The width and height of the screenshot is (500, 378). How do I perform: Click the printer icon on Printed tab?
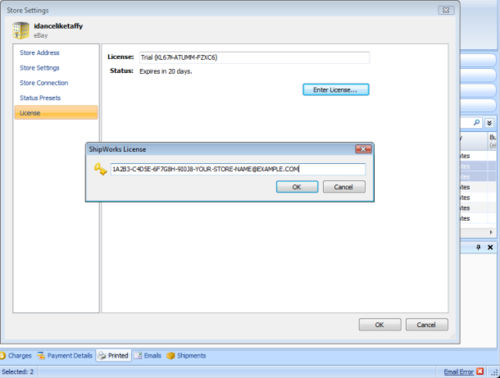click(102, 356)
